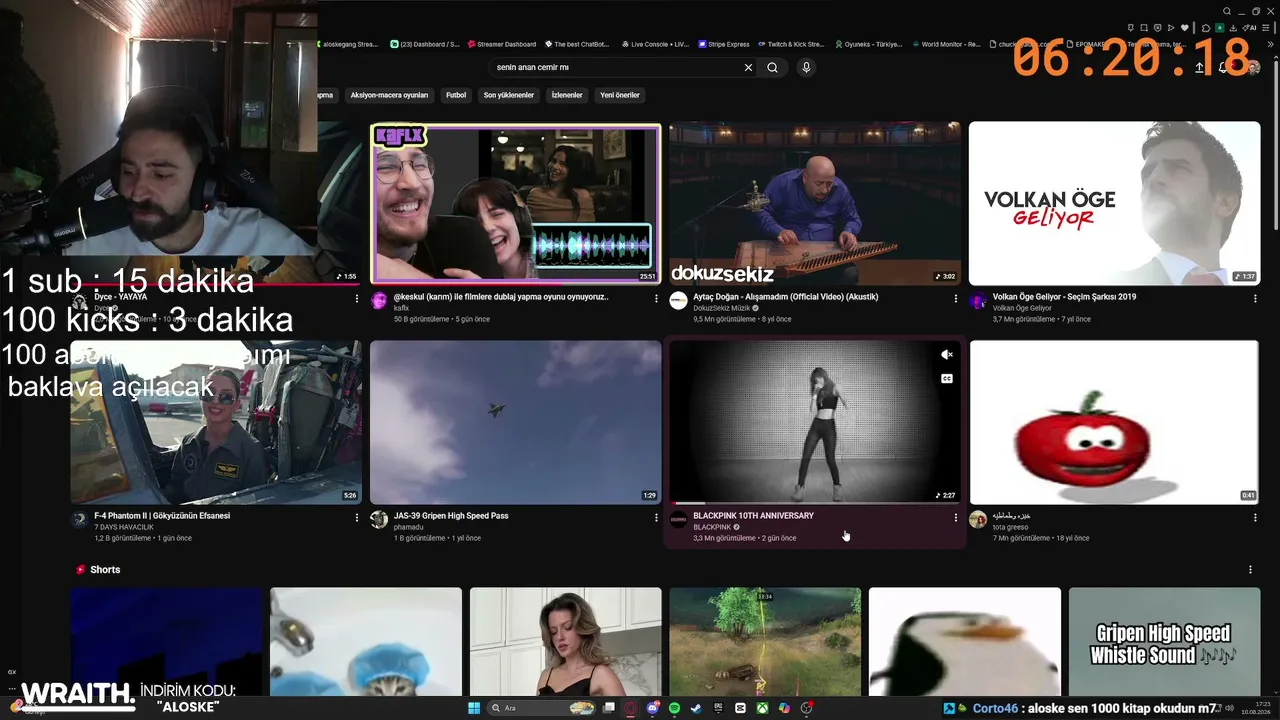The height and width of the screenshot is (720, 1280).
Task: Open the BLACKPINK 10TH ANNIVERSARY title link
Action: click(753, 516)
